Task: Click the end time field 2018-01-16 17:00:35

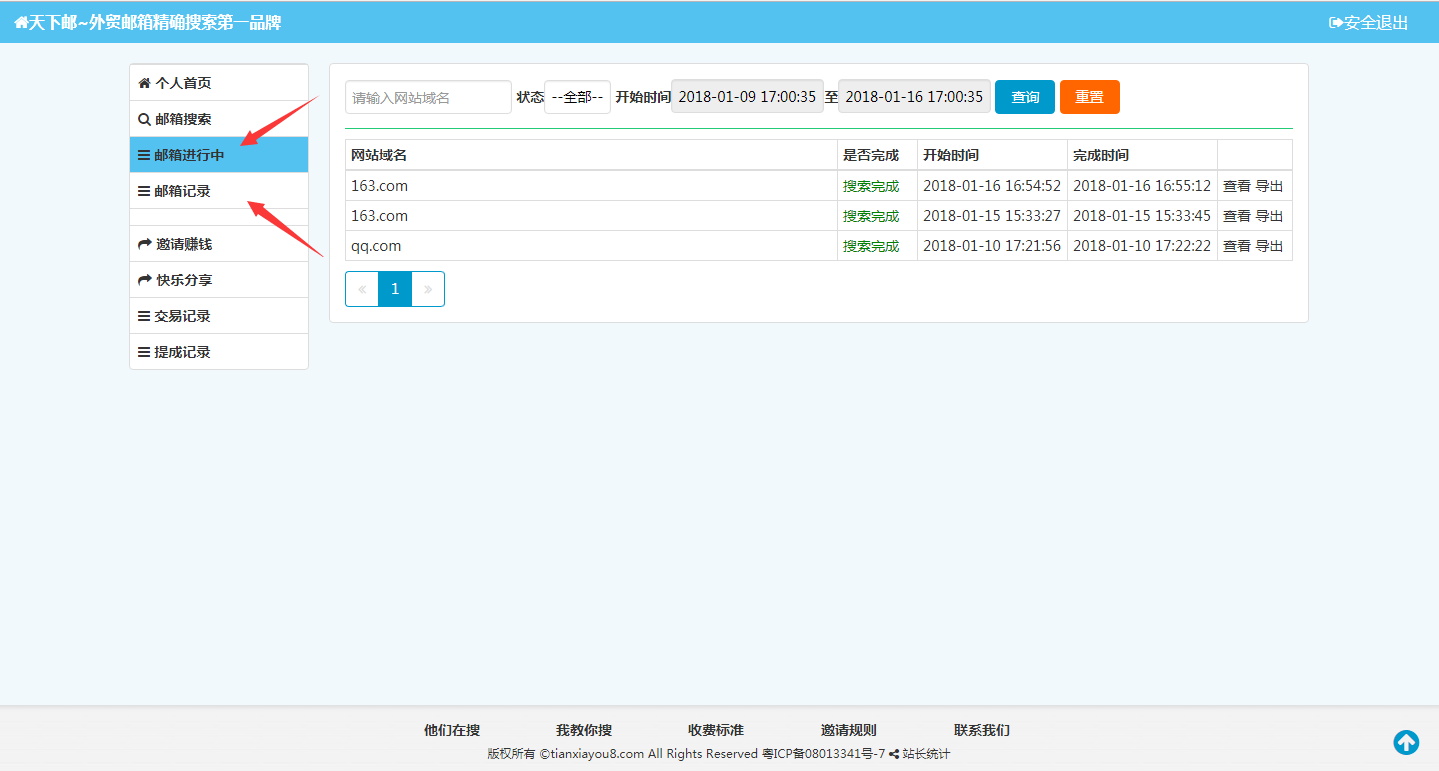Action: click(914, 97)
